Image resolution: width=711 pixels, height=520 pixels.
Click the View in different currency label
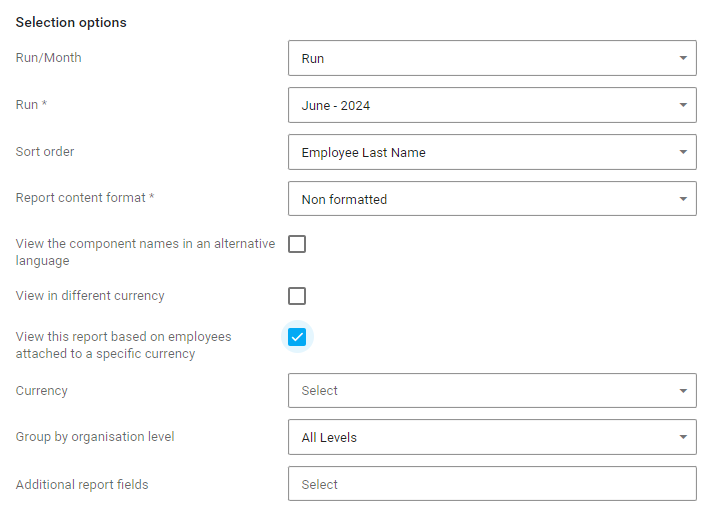[x=90, y=296]
